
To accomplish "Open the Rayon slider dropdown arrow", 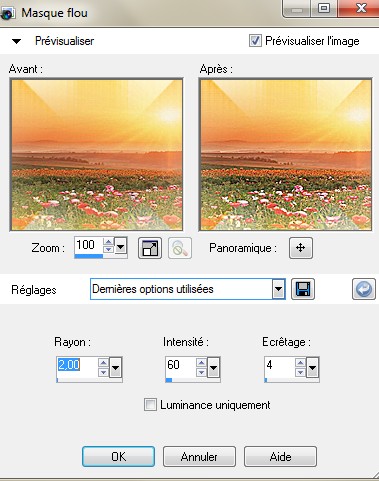I will [x=115, y=368].
